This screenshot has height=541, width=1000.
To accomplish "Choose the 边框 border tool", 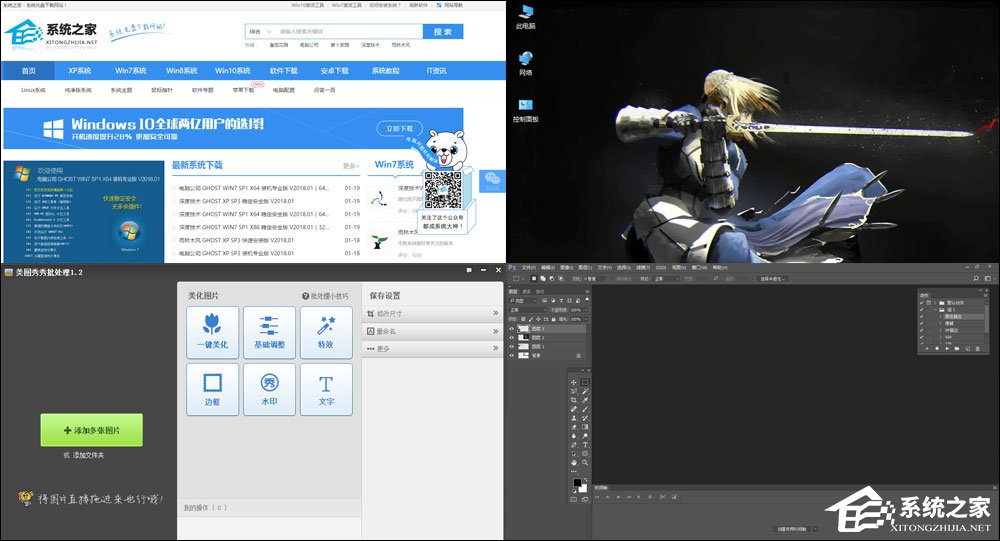I will (212, 389).
